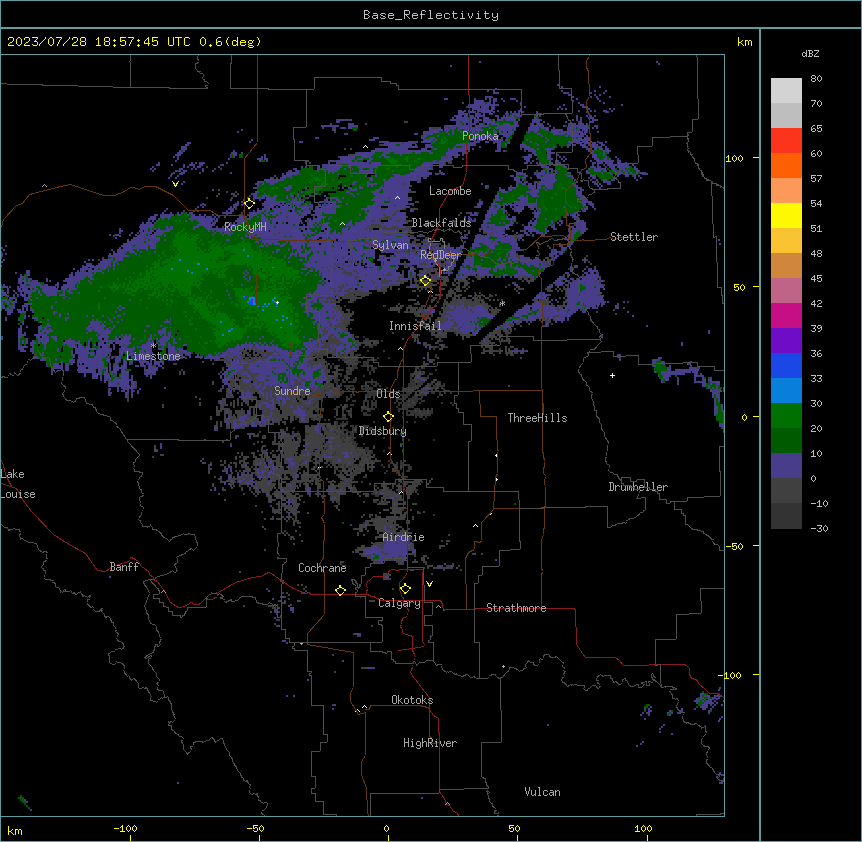Click the Calgary city label
Screen dimensions: 862x842
coord(399,603)
